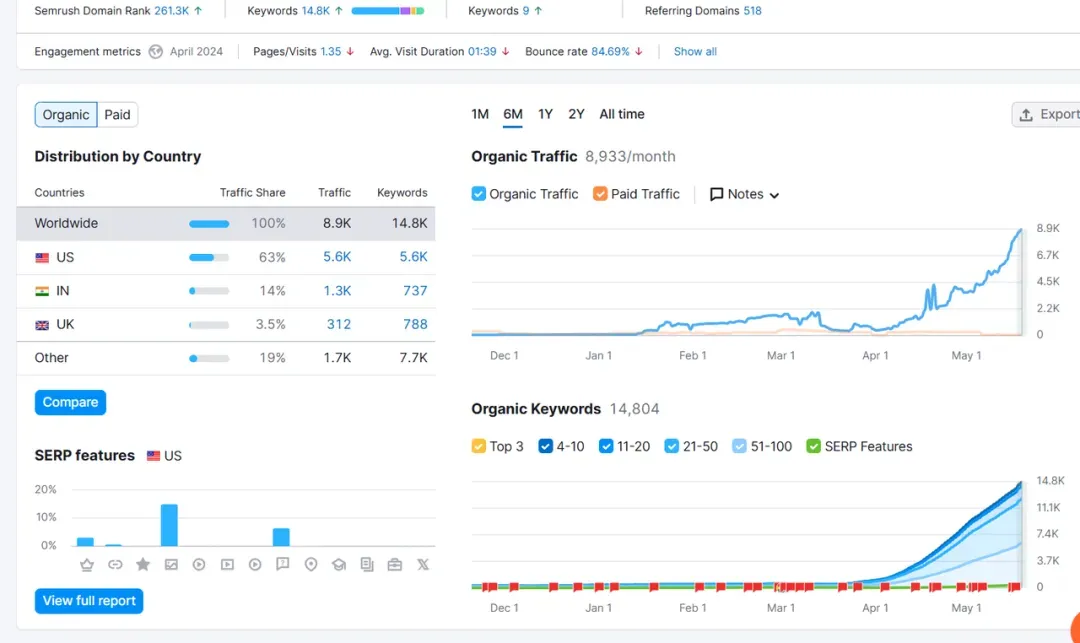Click the crown featured snippet SERP icon
The image size is (1080, 643).
87,565
